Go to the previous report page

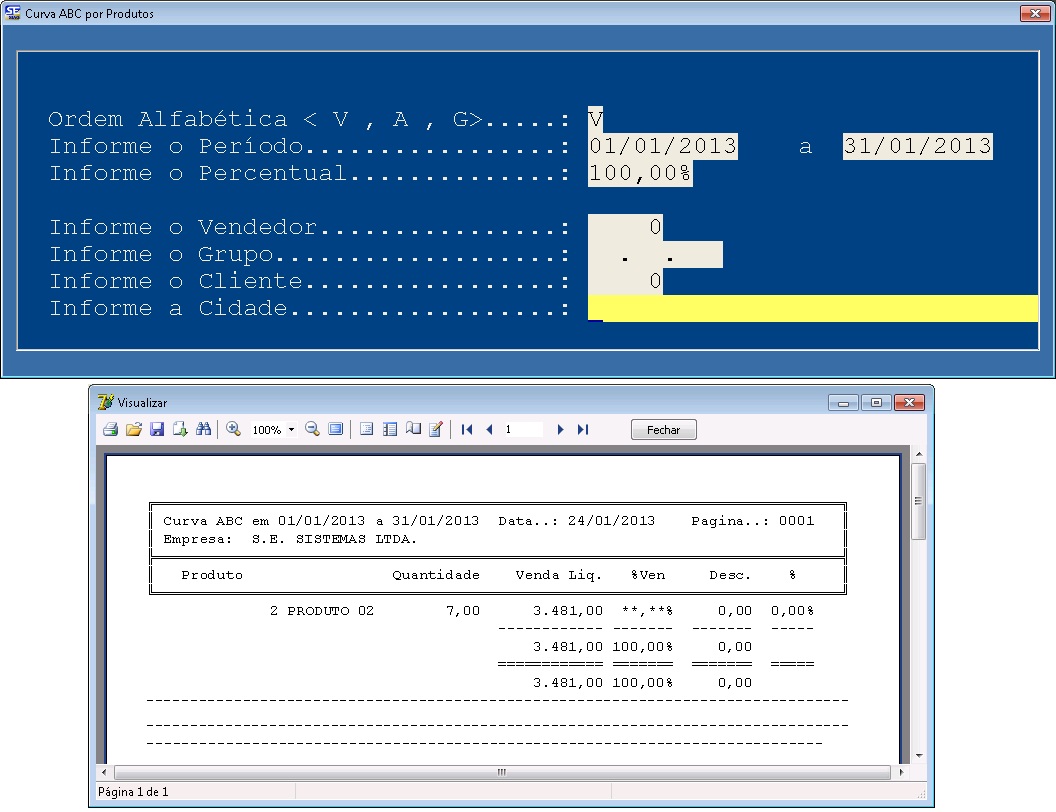[489, 429]
